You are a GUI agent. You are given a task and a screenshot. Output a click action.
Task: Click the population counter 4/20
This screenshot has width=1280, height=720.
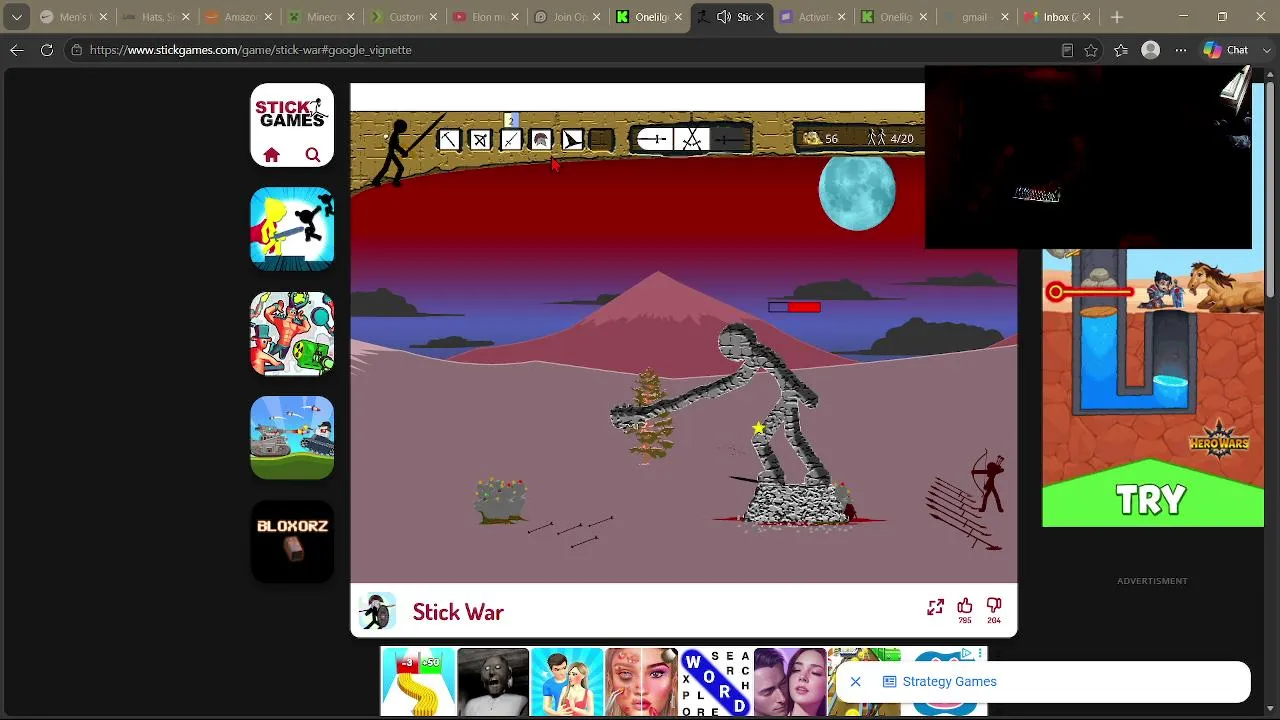pyautogui.click(x=891, y=139)
